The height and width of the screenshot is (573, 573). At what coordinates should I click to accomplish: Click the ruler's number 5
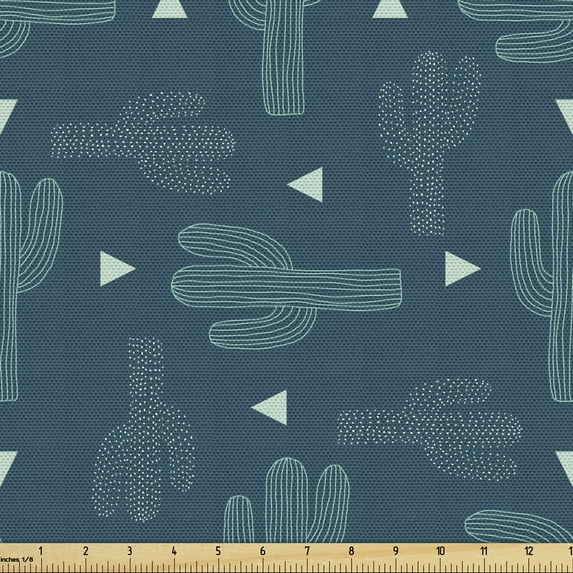click(x=218, y=551)
